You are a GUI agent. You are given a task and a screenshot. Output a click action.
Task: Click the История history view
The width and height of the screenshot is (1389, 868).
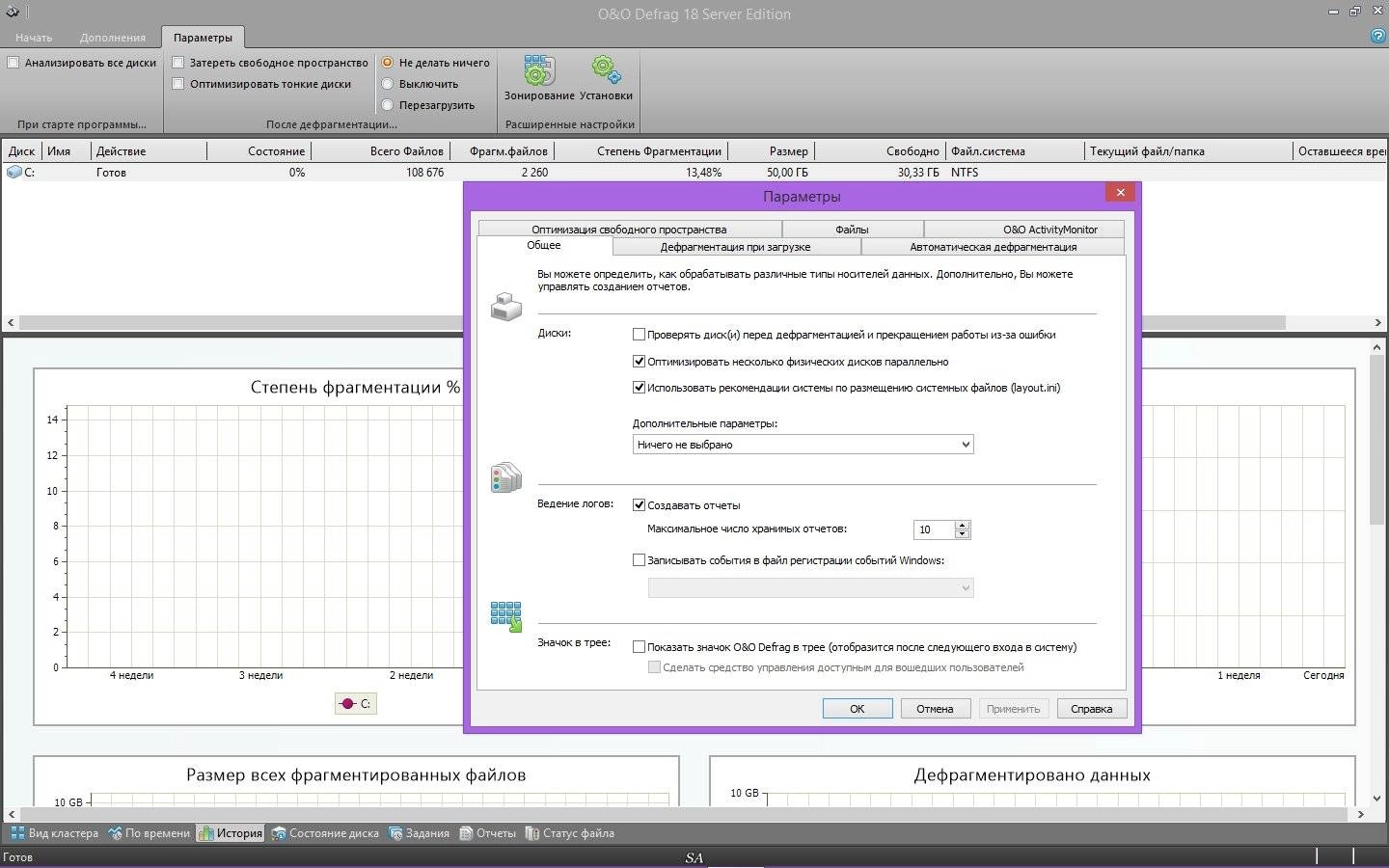click(230, 833)
